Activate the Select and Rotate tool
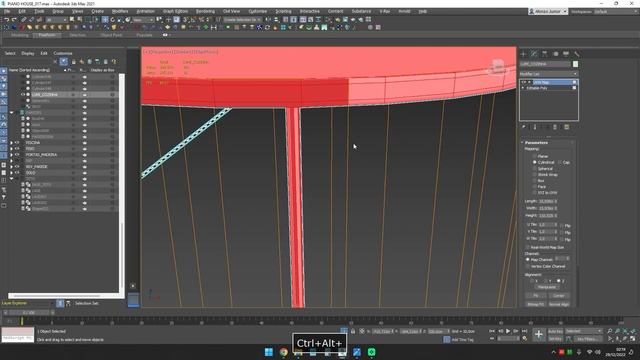The width and height of the screenshot is (640, 360). click(x=113, y=20)
